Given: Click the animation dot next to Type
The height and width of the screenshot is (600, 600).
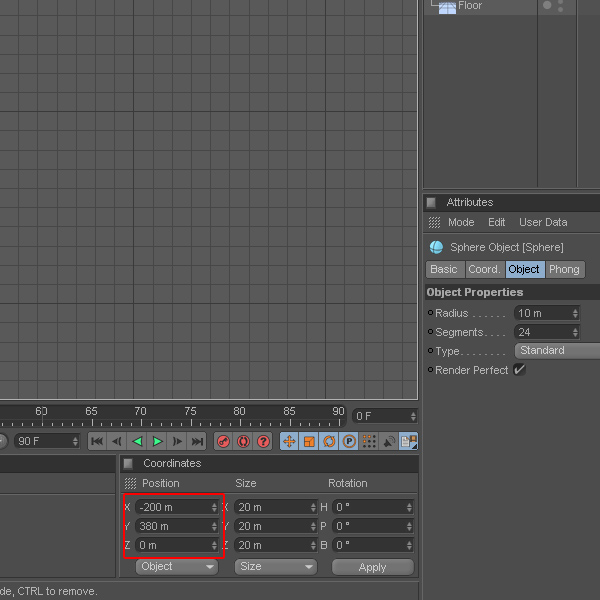Looking at the screenshot, I should tap(430, 351).
